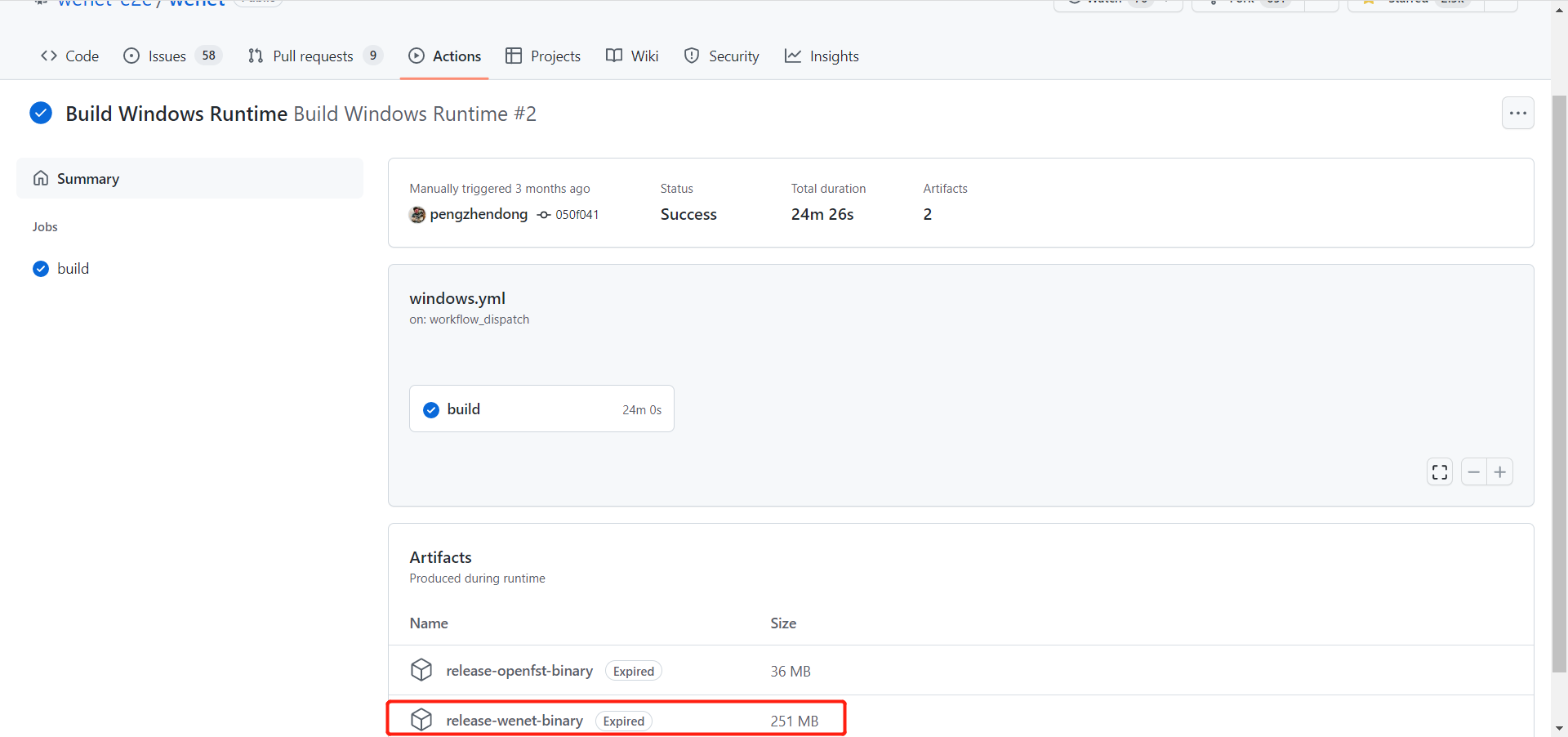Click package icon for release-wenet-binary
1568x737 pixels.
click(421, 720)
